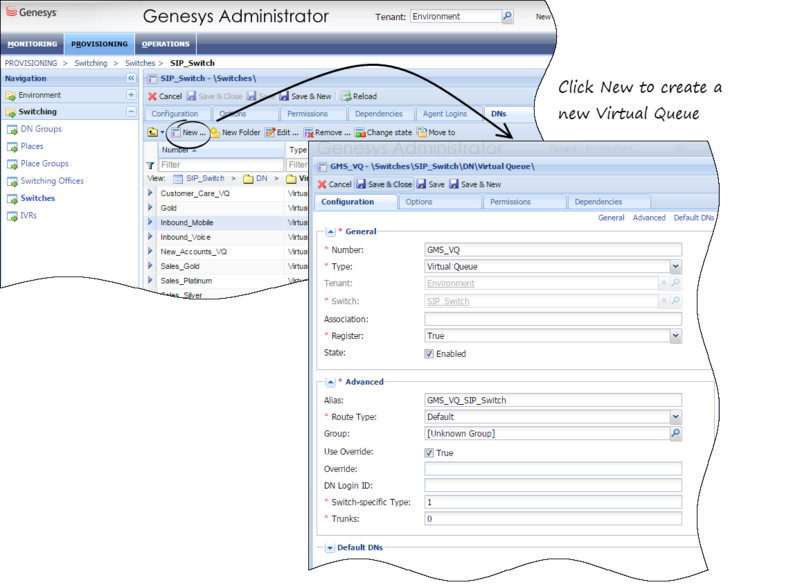
Task: Click the Environment tenant link in dialog
Action: pyautogui.click(x=451, y=284)
